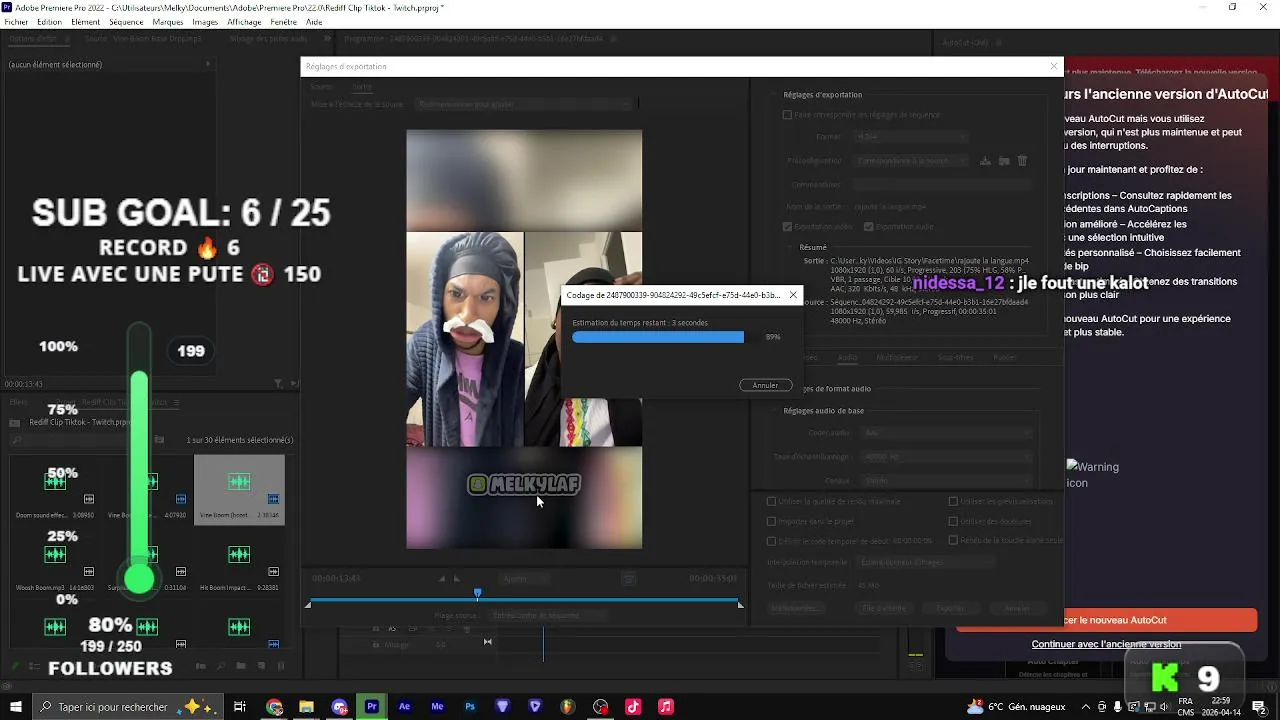Image resolution: width=1280 pixels, height=720 pixels.
Task: Open the Fichier menu
Action: pyautogui.click(x=16, y=21)
